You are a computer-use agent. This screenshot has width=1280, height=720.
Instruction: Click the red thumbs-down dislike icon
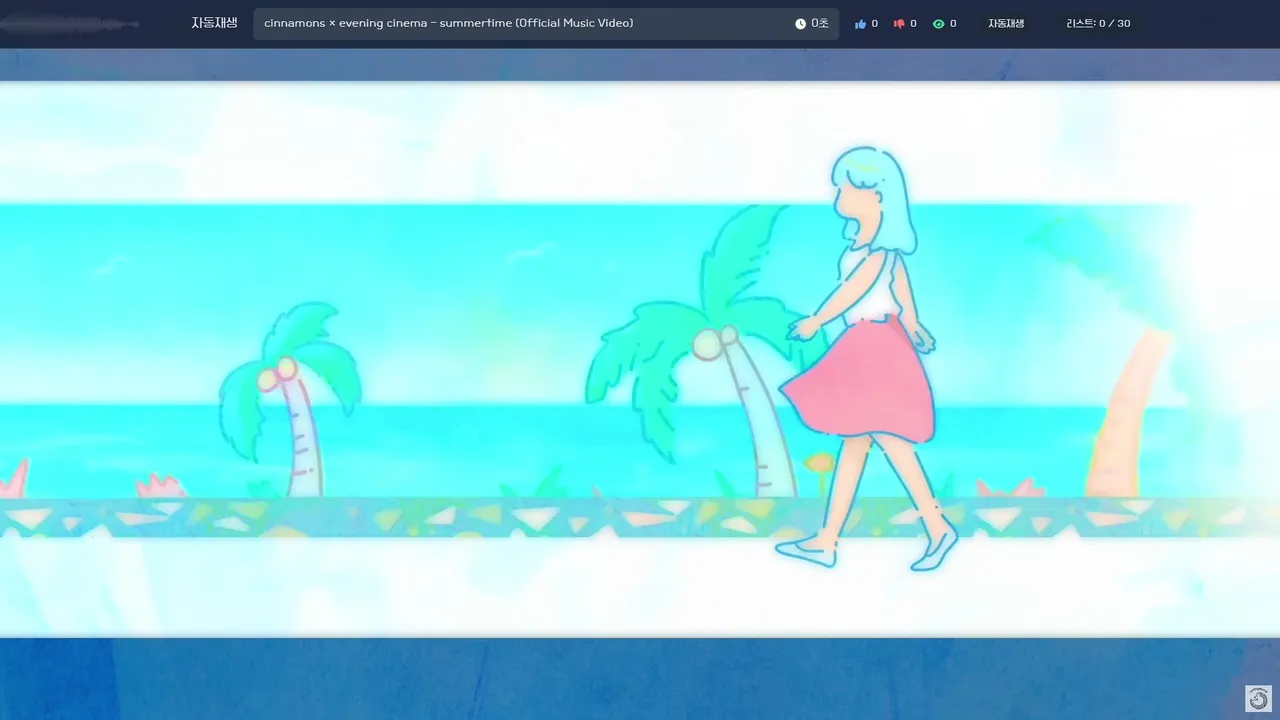pyautogui.click(x=899, y=24)
